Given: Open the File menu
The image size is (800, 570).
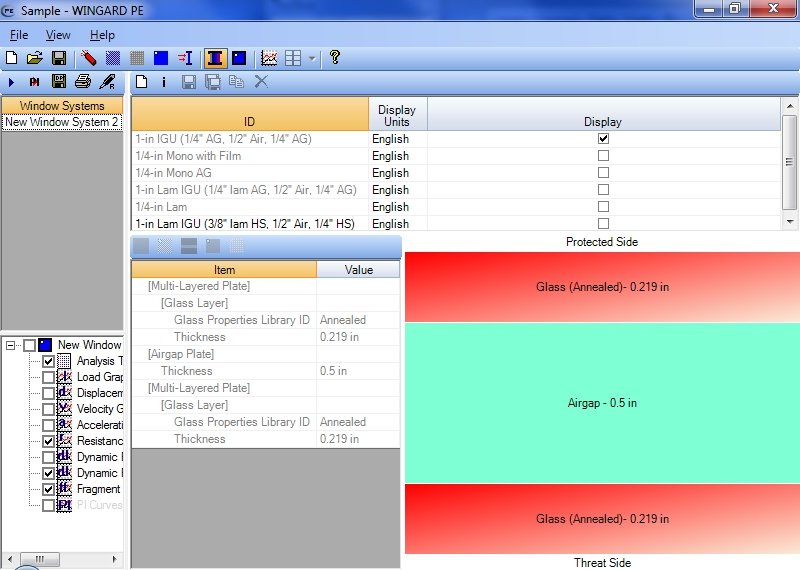Looking at the screenshot, I should [19, 35].
